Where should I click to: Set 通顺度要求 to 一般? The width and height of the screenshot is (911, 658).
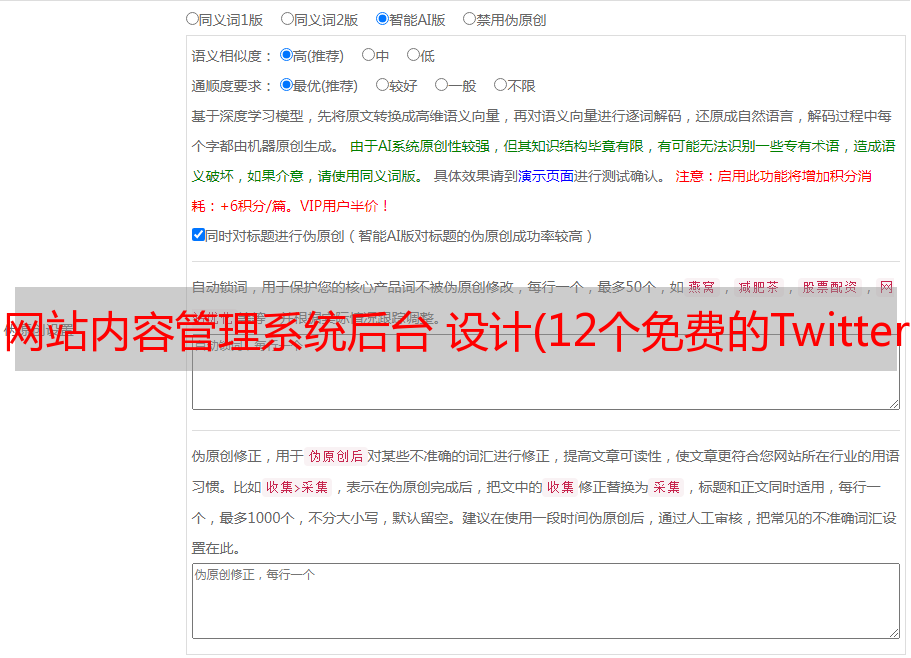[x=442, y=85]
